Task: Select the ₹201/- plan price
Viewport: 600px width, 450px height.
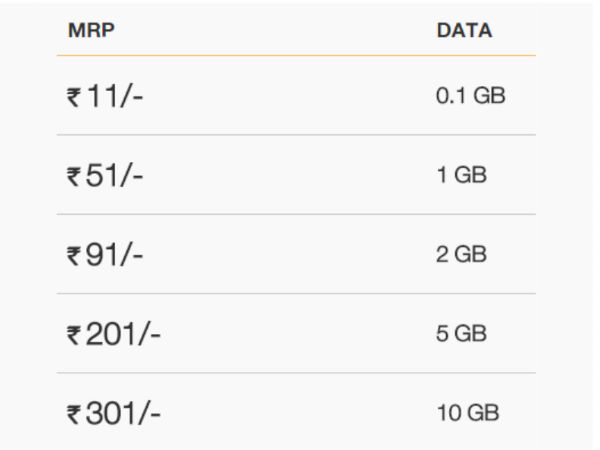Action: point(114,334)
